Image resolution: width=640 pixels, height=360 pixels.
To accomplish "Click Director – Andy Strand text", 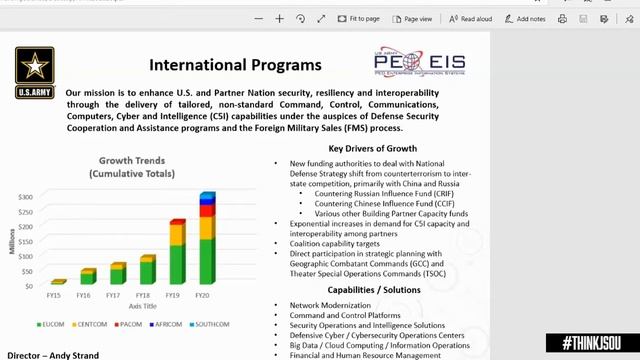I will 53,356.
